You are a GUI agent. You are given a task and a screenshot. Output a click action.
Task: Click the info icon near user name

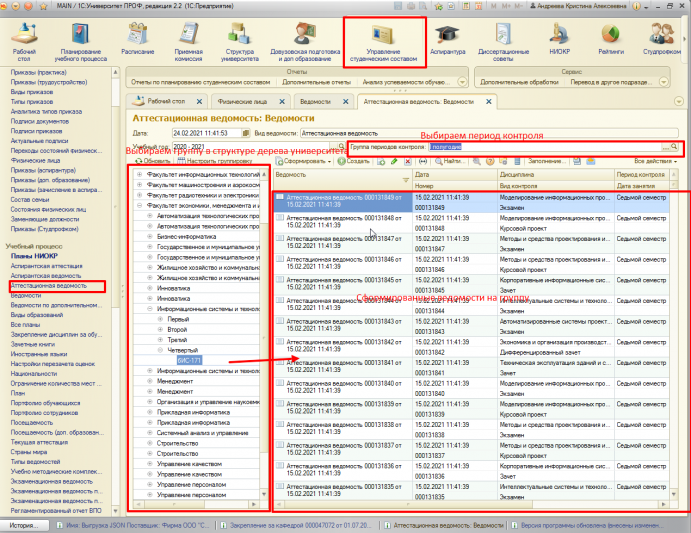click(636, 6)
